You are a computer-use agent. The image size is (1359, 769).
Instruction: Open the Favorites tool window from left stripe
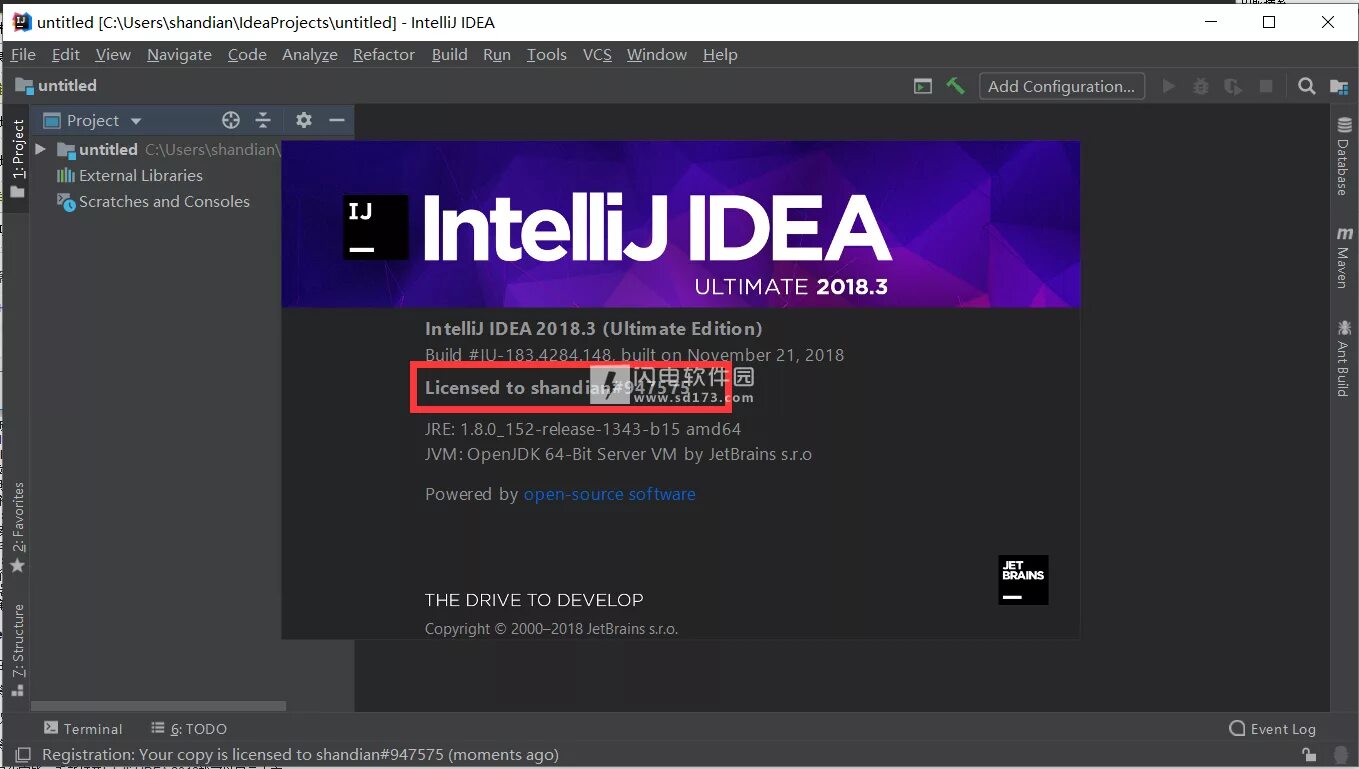tap(17, 515)
